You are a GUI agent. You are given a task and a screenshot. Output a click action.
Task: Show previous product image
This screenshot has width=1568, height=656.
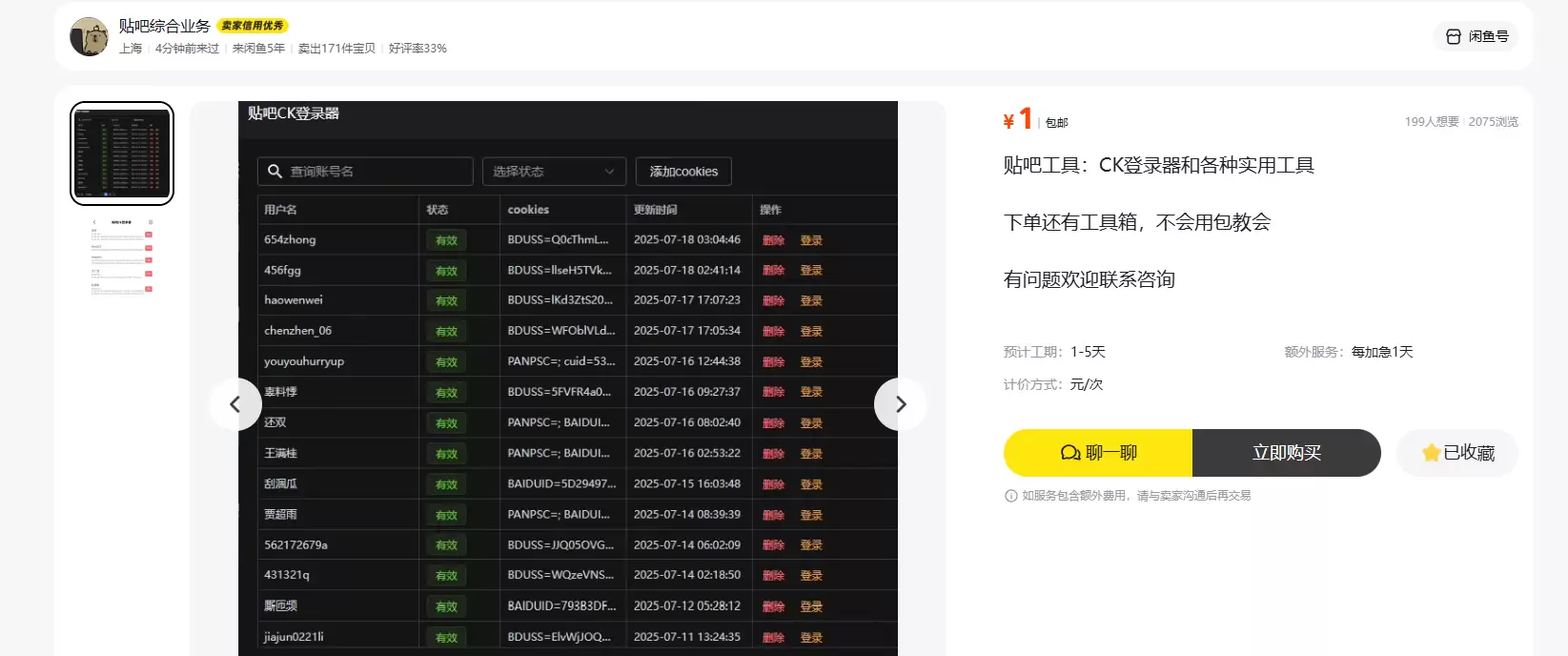point(235,404)
